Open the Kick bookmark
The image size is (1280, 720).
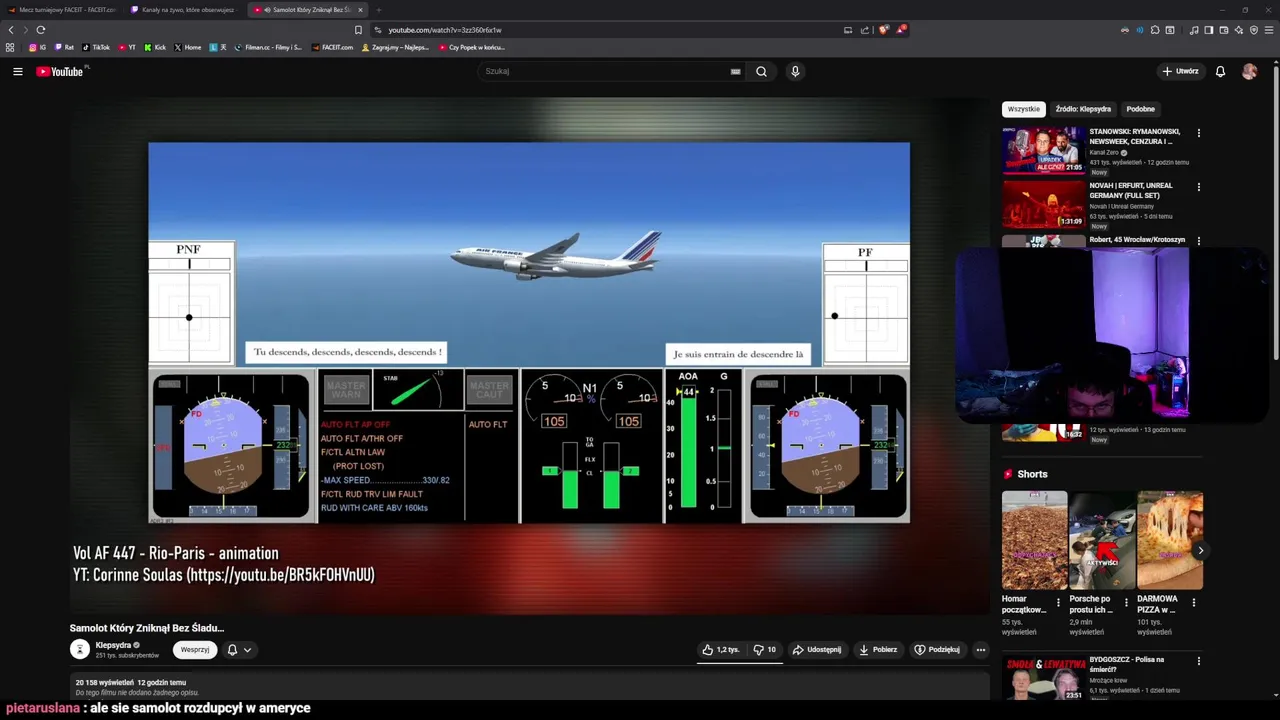(155, 47)
